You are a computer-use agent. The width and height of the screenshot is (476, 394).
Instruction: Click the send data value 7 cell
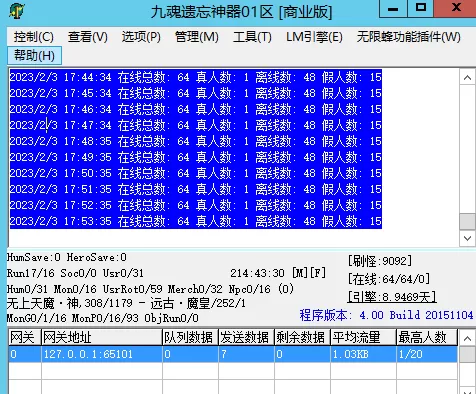247,354
